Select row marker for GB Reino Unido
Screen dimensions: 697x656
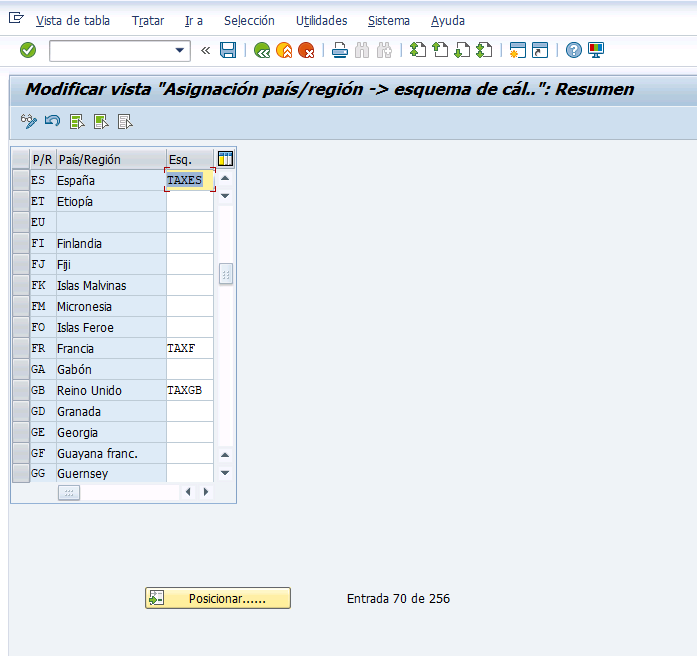click(x=21, y=390)
